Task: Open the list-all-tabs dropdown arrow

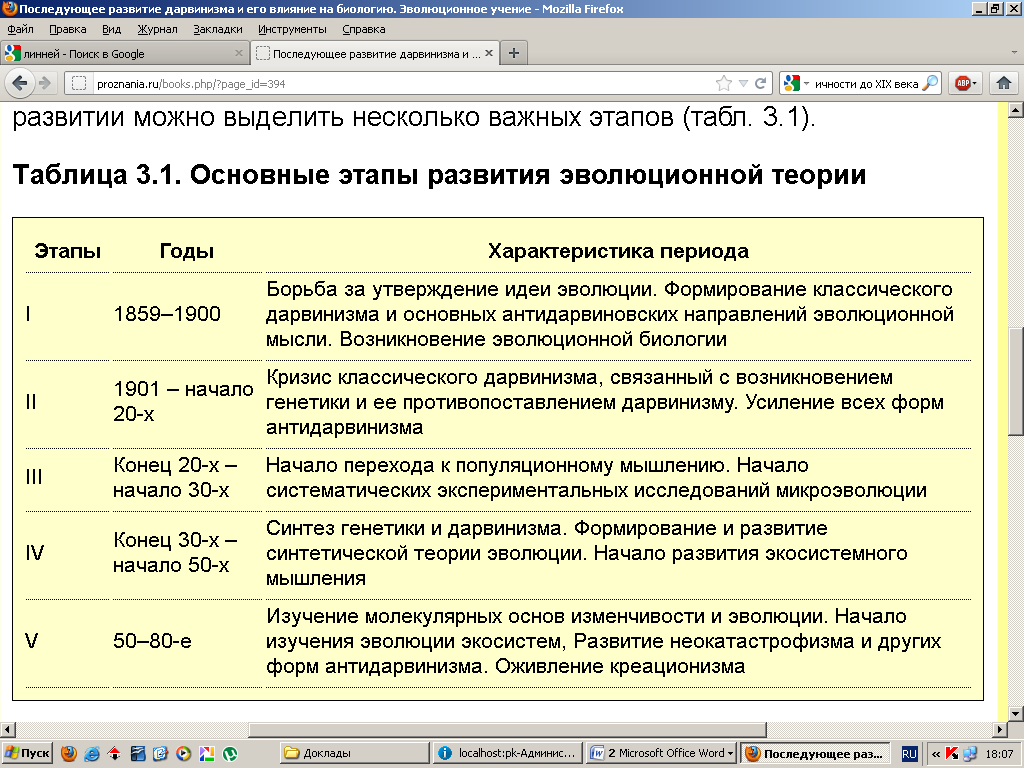Action: click(x=1014, y=53)
